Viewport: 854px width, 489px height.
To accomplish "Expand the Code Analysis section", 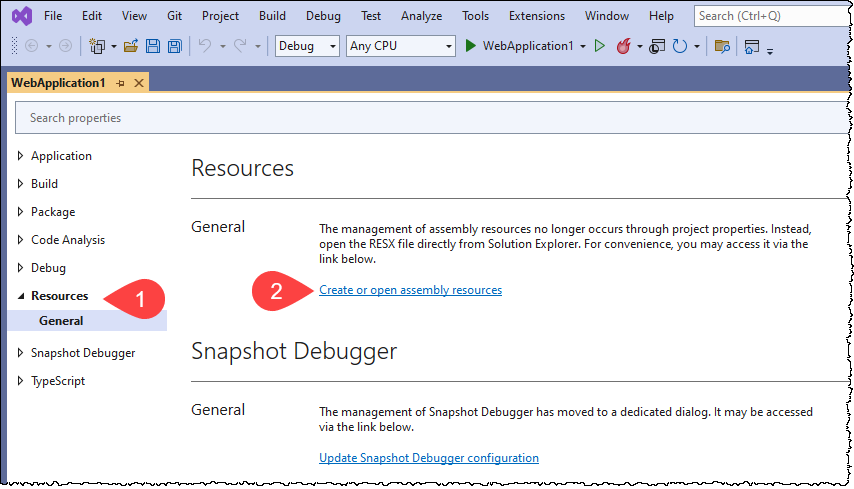I will coord(20,240).
